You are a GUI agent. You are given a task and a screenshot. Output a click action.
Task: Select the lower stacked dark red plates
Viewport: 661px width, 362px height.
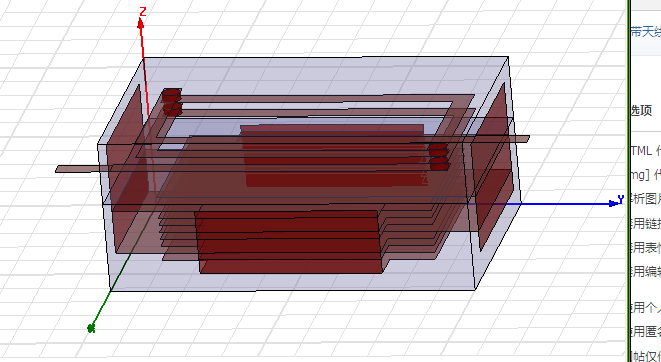pyautogui.click(x=289, y=241)
